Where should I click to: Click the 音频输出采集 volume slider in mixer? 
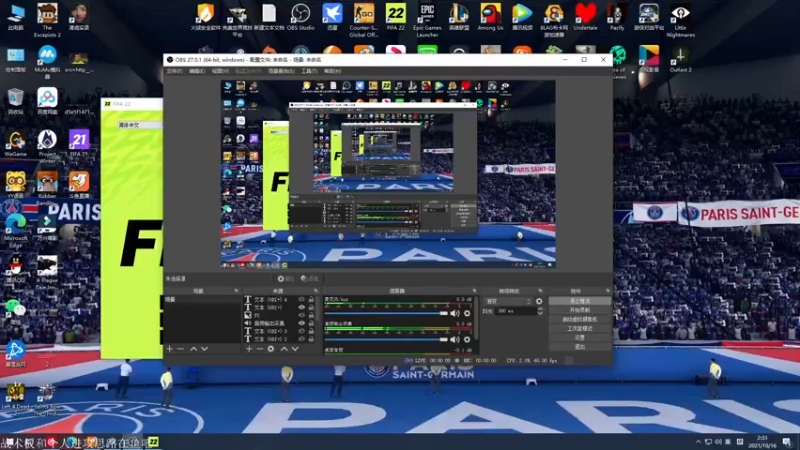(386, 339)
